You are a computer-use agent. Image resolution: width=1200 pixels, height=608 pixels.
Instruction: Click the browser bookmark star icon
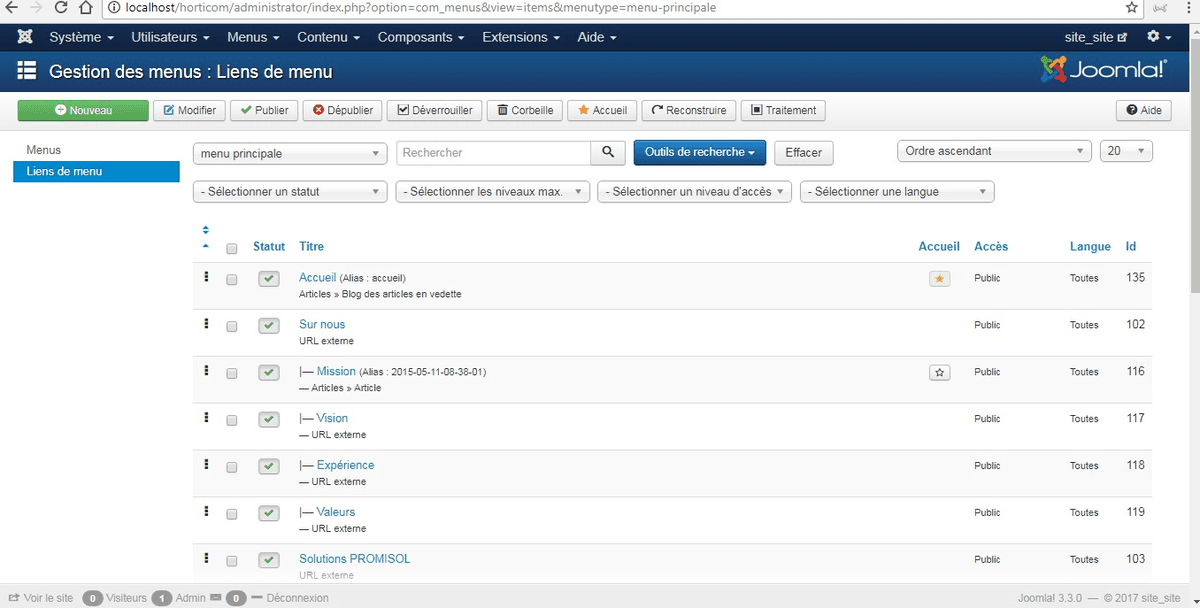pyautogui.click(x=1132, y=8)
